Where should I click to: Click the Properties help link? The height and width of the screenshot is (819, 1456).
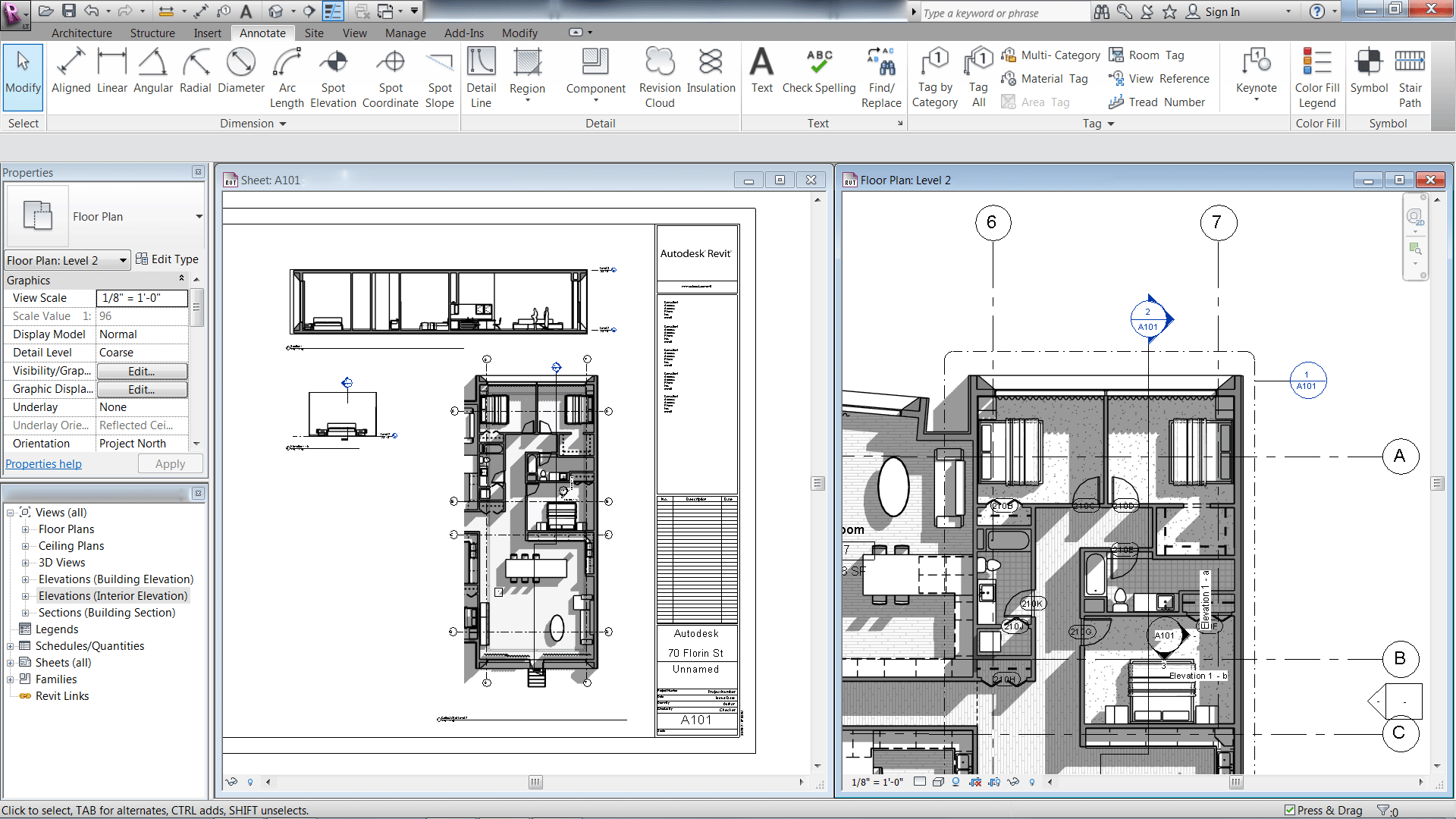coord(43,463)
